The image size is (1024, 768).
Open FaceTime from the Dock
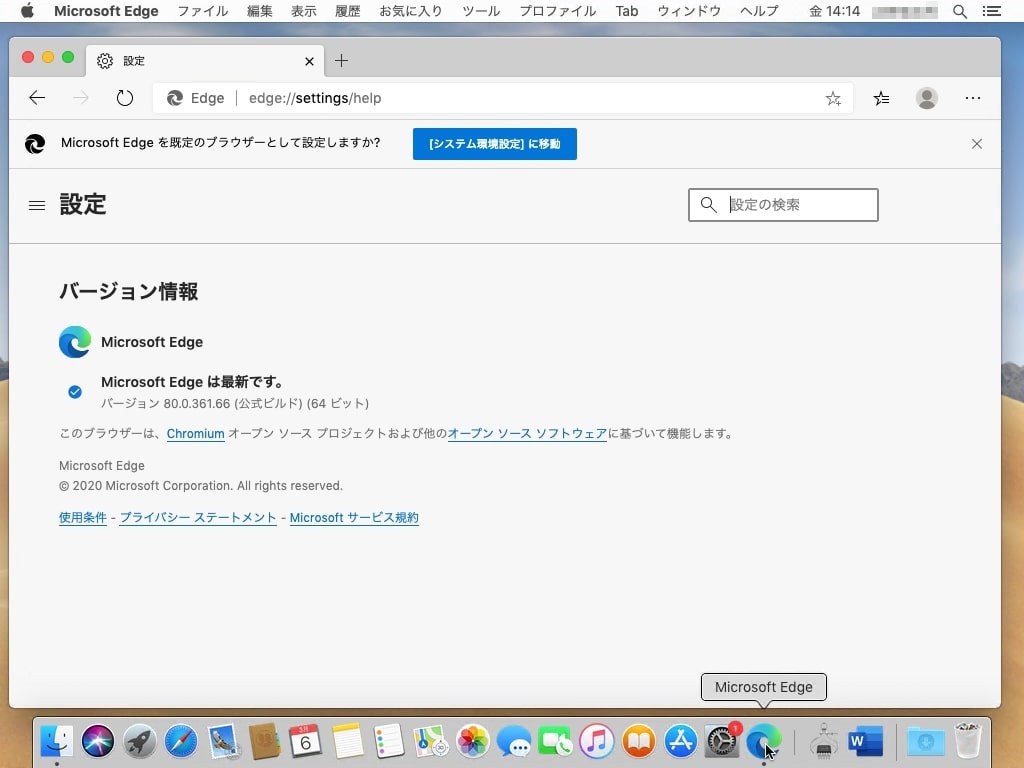point(555,741)
